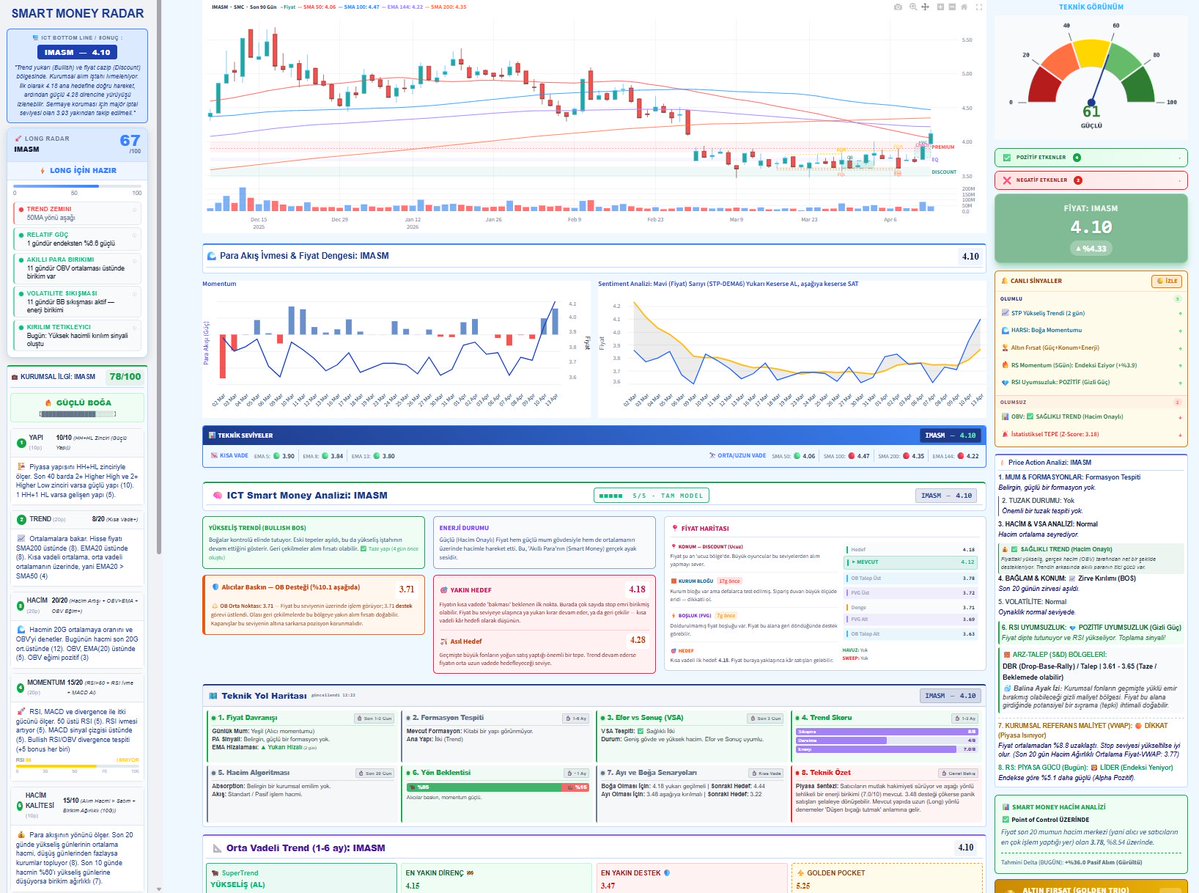This screenshot has height=893, width=1199.
Task: Activate the pan tool above the price chart
Action: [925, 7]
